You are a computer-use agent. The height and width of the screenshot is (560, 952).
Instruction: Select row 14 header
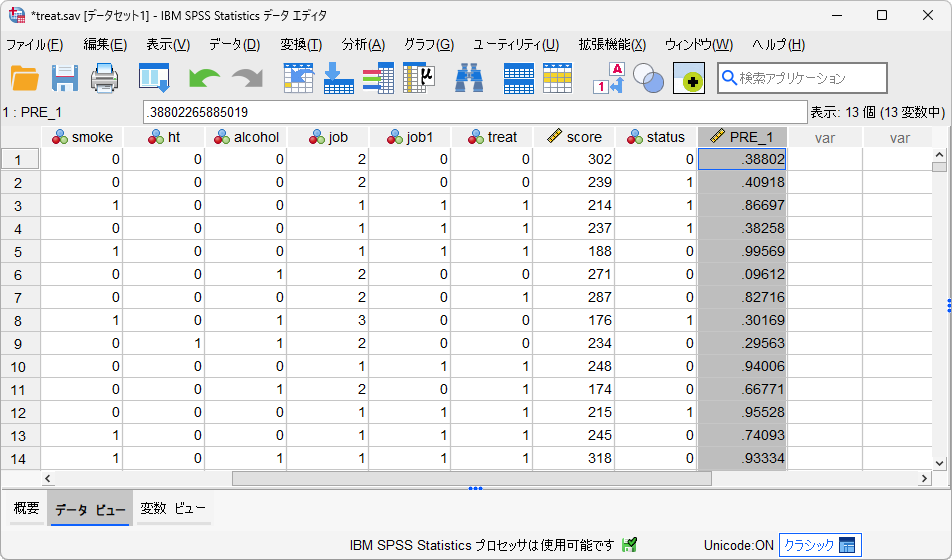20,459
